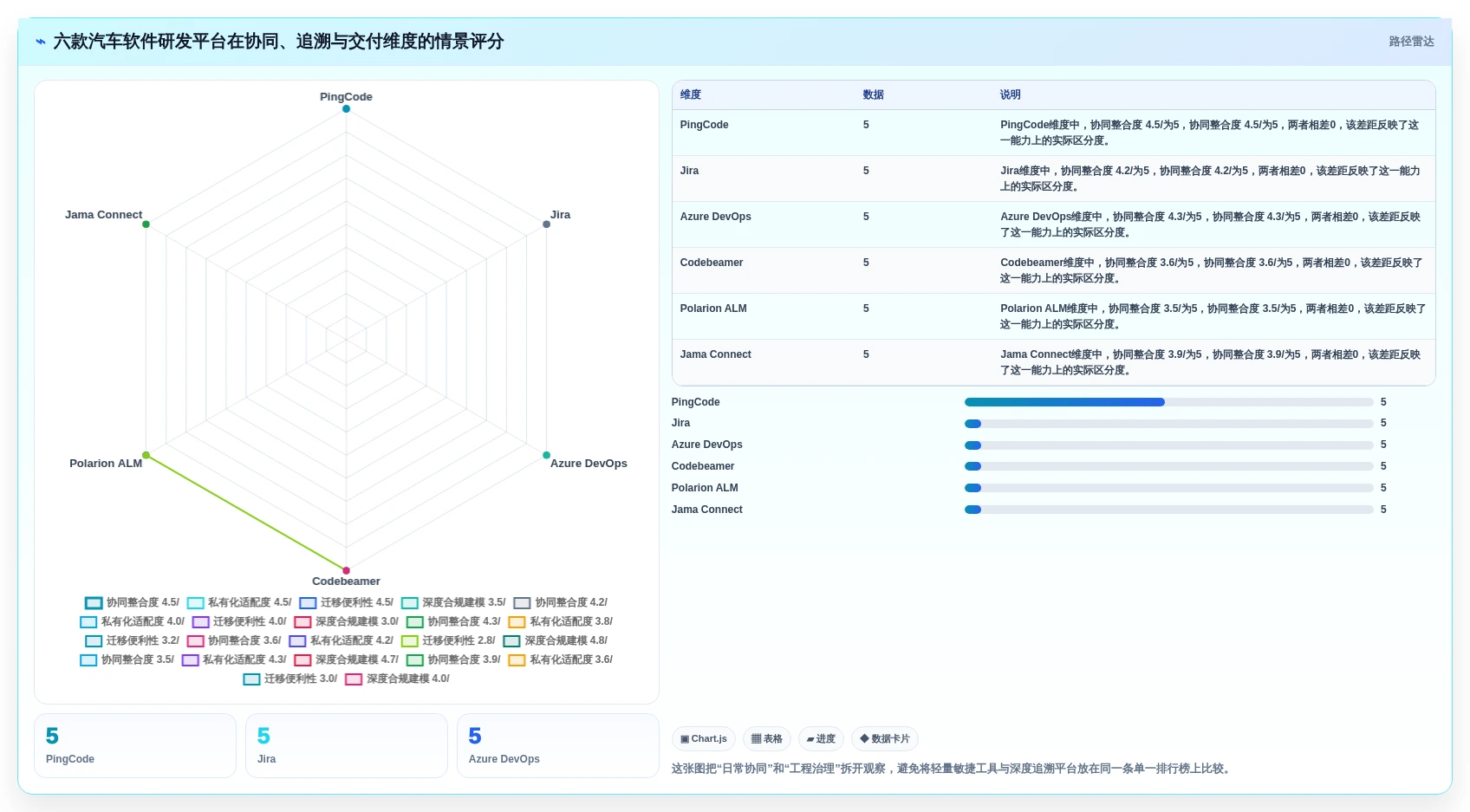Select the Azure DevOps table row
Screen dimensions: 1470x812
coord(1053,224)
